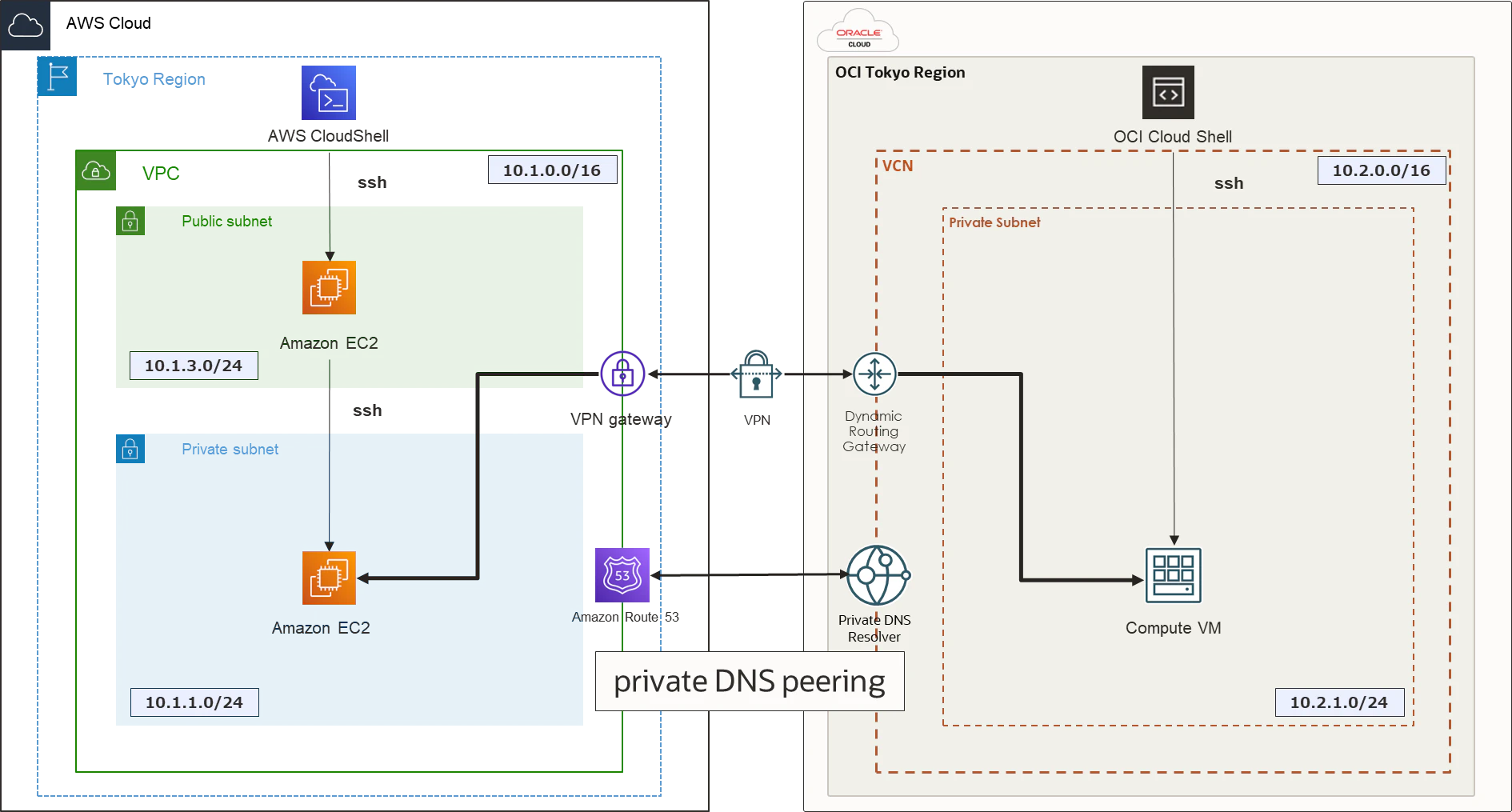Click the AWS CloudShell label text

[328, 136]
